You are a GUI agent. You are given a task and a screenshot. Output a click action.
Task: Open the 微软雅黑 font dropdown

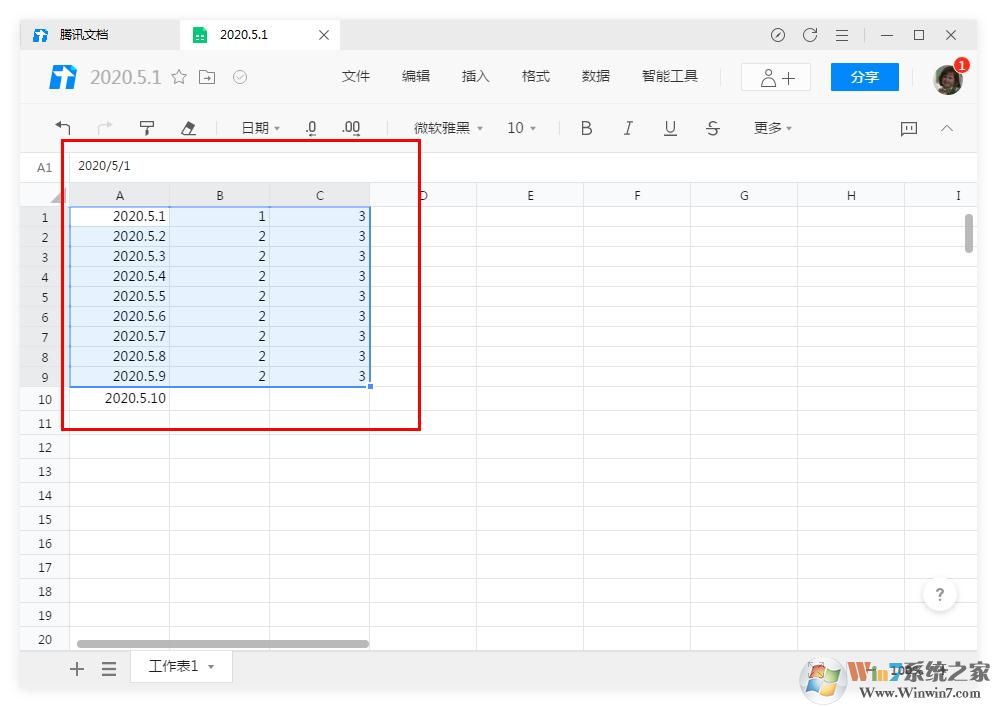(x=443, y=128)
